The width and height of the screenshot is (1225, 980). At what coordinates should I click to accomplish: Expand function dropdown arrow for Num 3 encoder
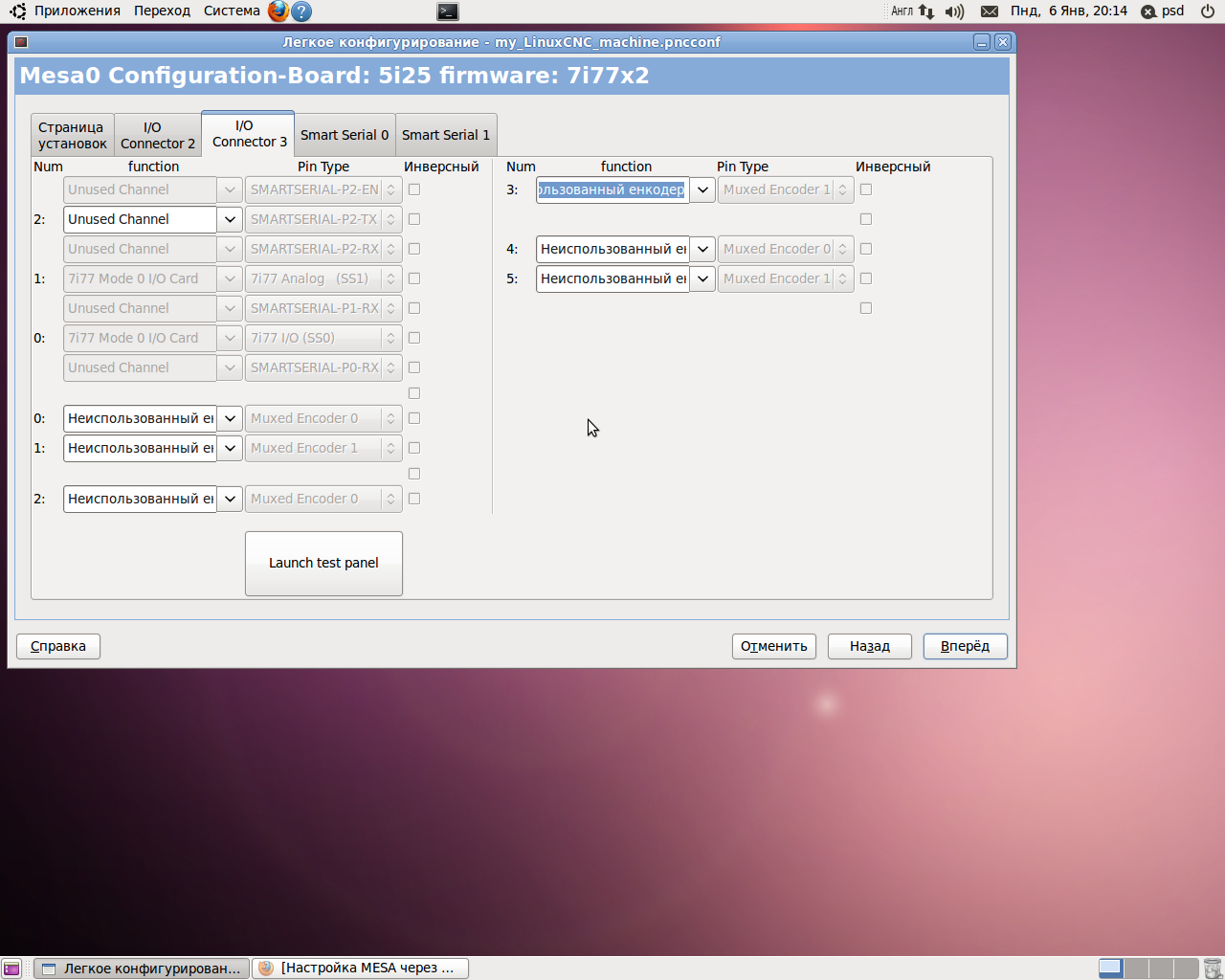[x=702, y=189]
